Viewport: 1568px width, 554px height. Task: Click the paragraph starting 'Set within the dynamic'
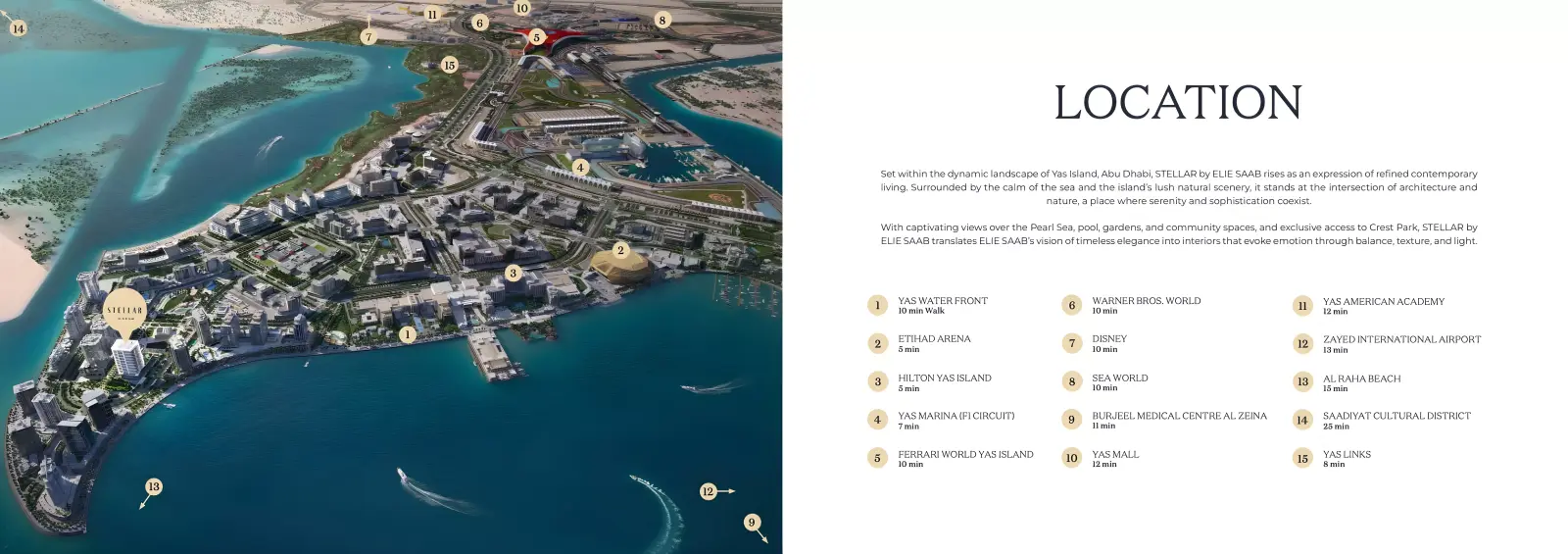[x=1178, y=187]
